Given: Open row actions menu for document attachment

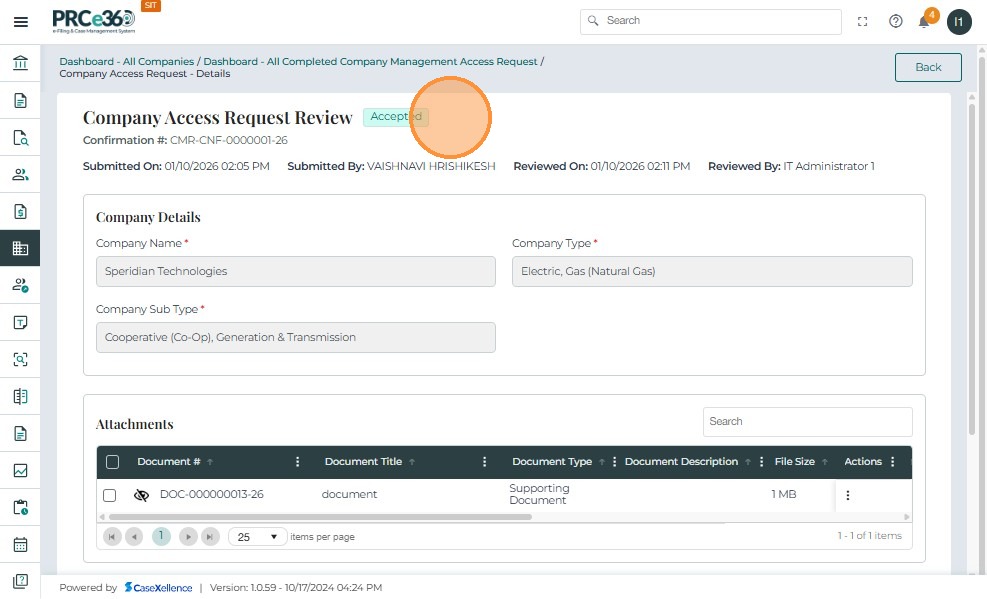Looking at the screenshot, I should click(x=848, y=495).
